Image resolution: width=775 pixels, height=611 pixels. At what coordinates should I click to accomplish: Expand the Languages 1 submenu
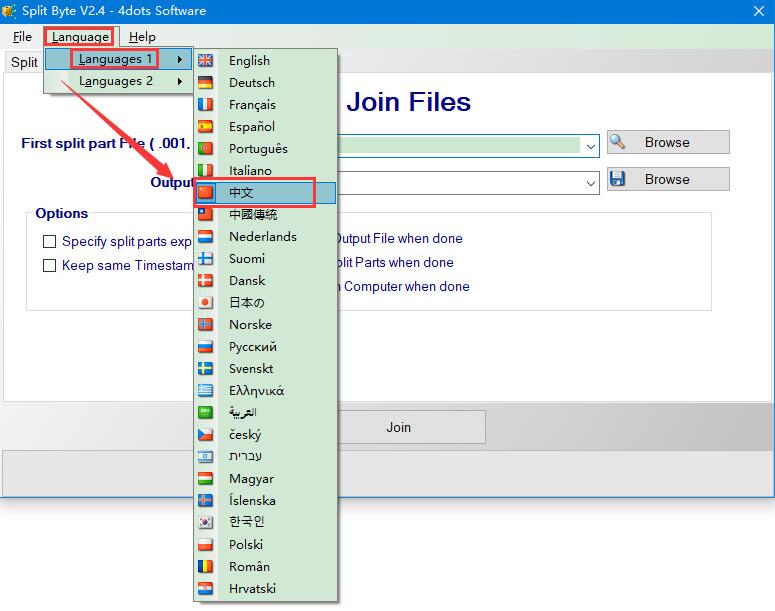[x=118, y=59]
